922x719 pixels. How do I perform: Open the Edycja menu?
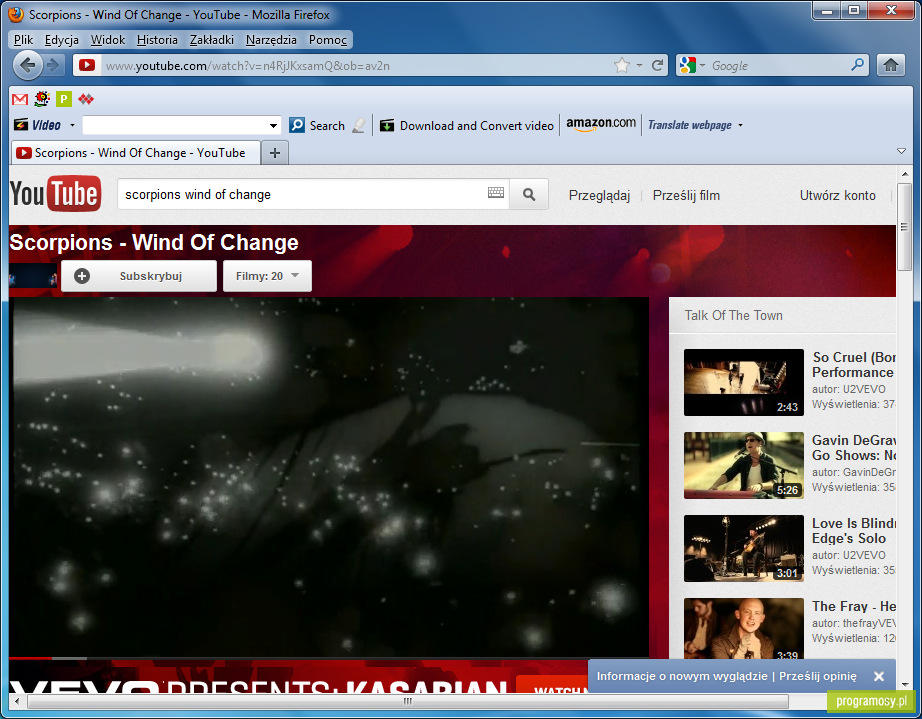click(62, 40)
